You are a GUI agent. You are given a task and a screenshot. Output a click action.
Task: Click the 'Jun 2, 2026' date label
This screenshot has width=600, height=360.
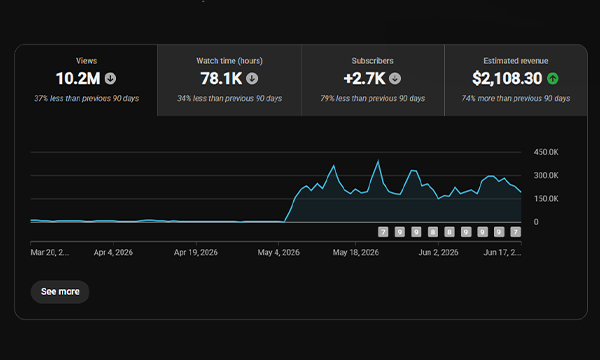[439, 252]
